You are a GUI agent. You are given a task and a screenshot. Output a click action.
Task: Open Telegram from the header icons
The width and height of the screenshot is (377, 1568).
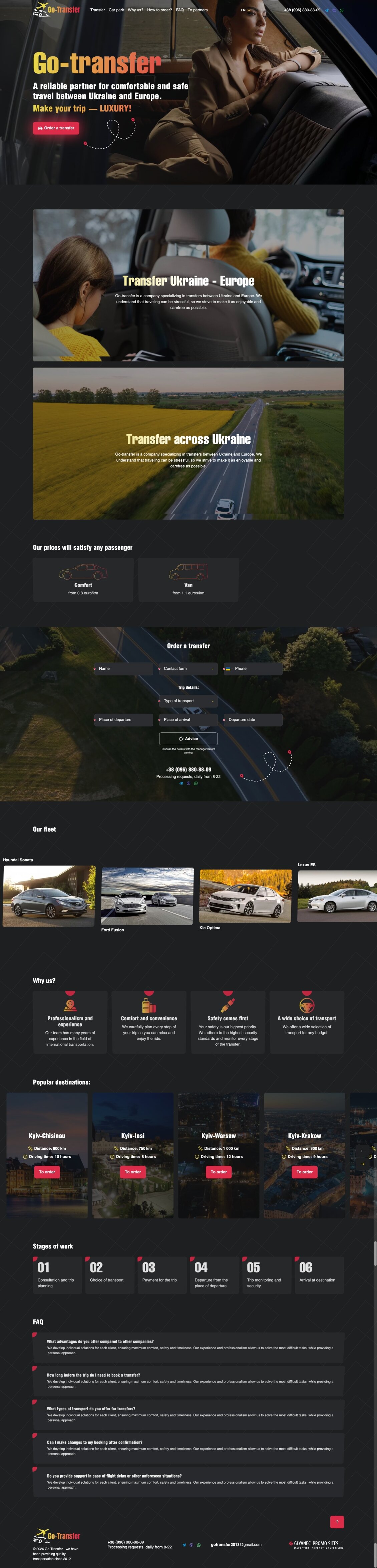[x=326, y=10]
